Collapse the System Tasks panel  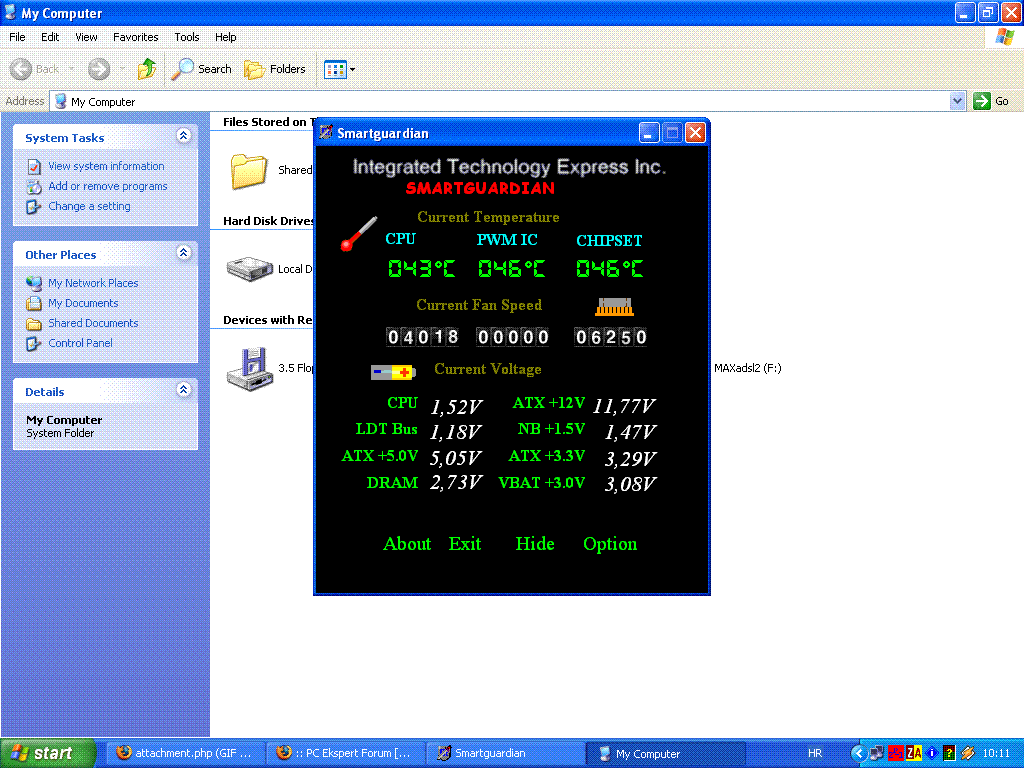[x=183, y=137]
